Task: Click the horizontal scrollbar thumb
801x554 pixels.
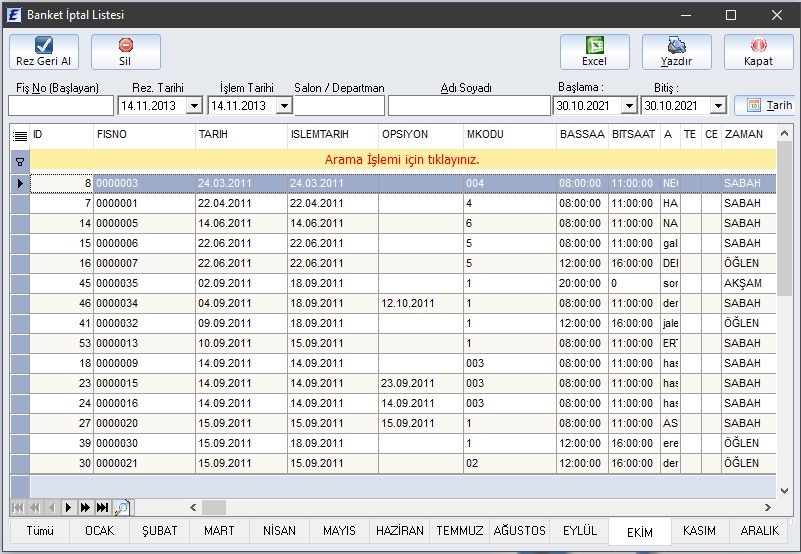Action: point(214,507)
